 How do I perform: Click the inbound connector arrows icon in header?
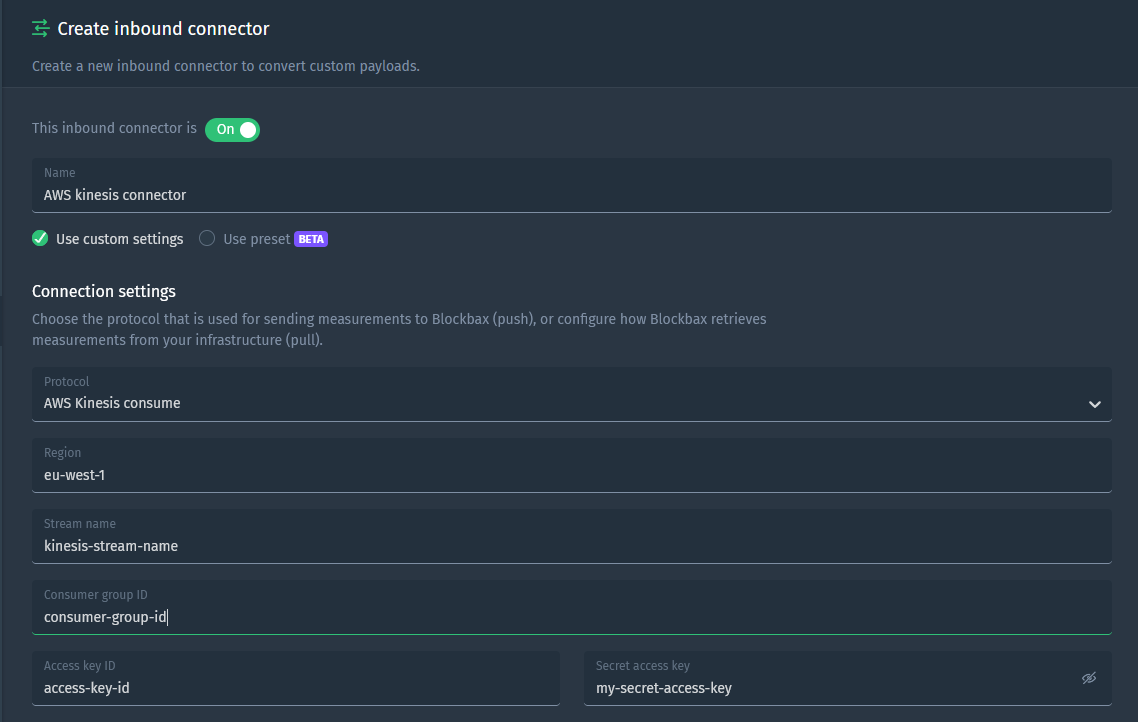click(41, 28)
